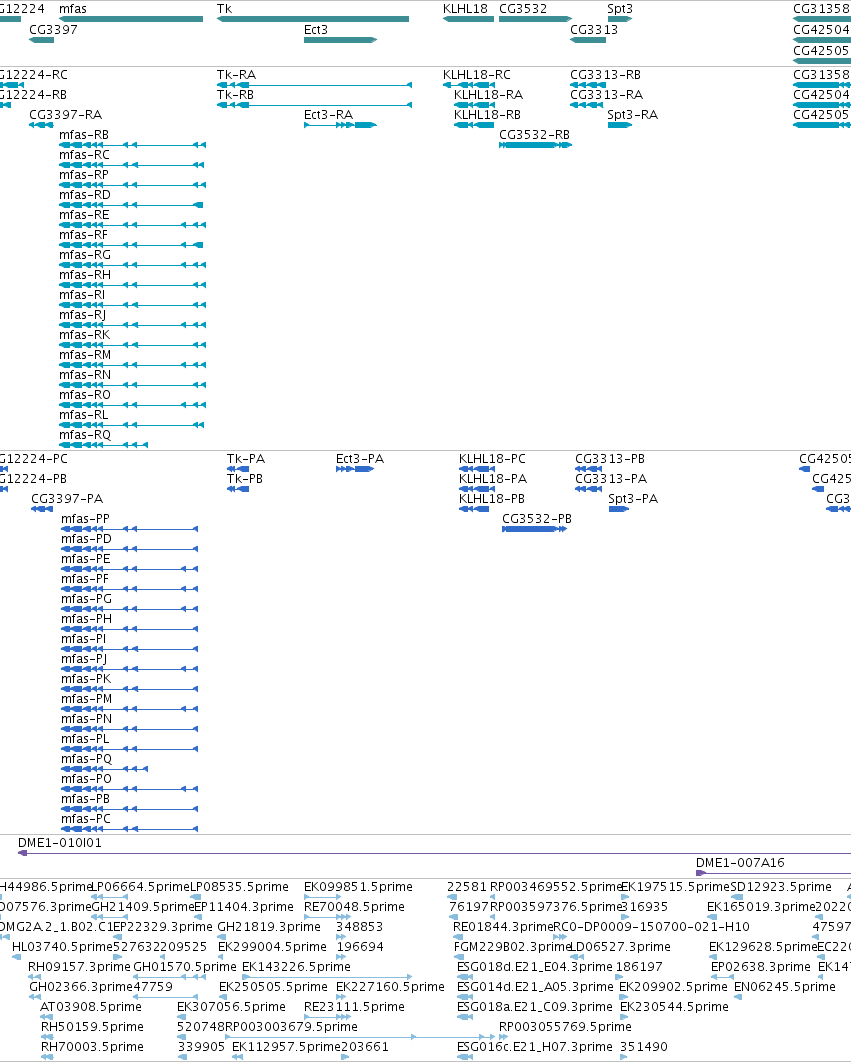Select the mfas-PK protein label

click(x=86, y=679)
